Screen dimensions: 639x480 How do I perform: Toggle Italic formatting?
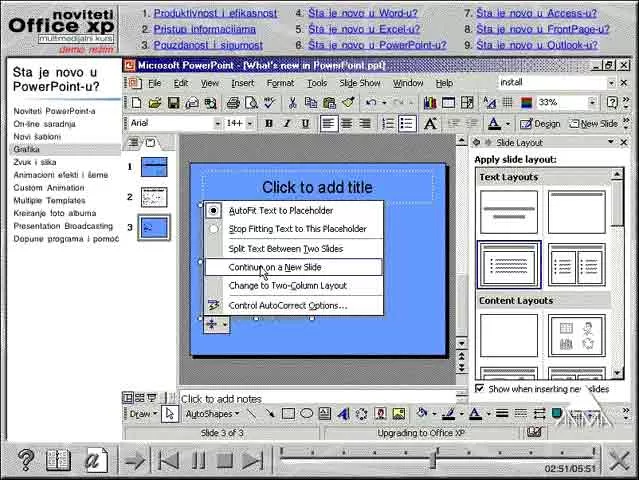coord(287,123)
